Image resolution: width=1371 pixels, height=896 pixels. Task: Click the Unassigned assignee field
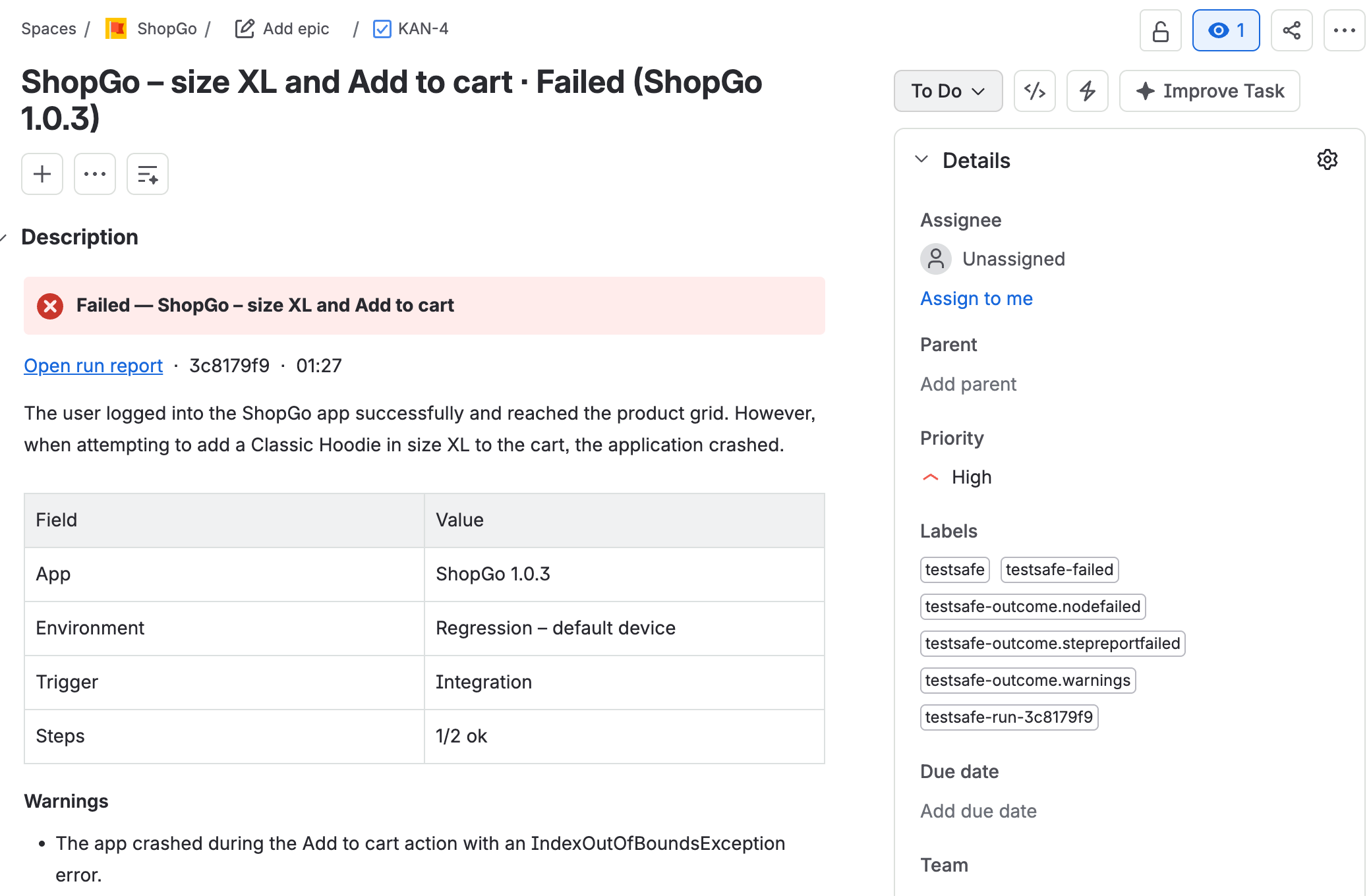coord(993,259)
